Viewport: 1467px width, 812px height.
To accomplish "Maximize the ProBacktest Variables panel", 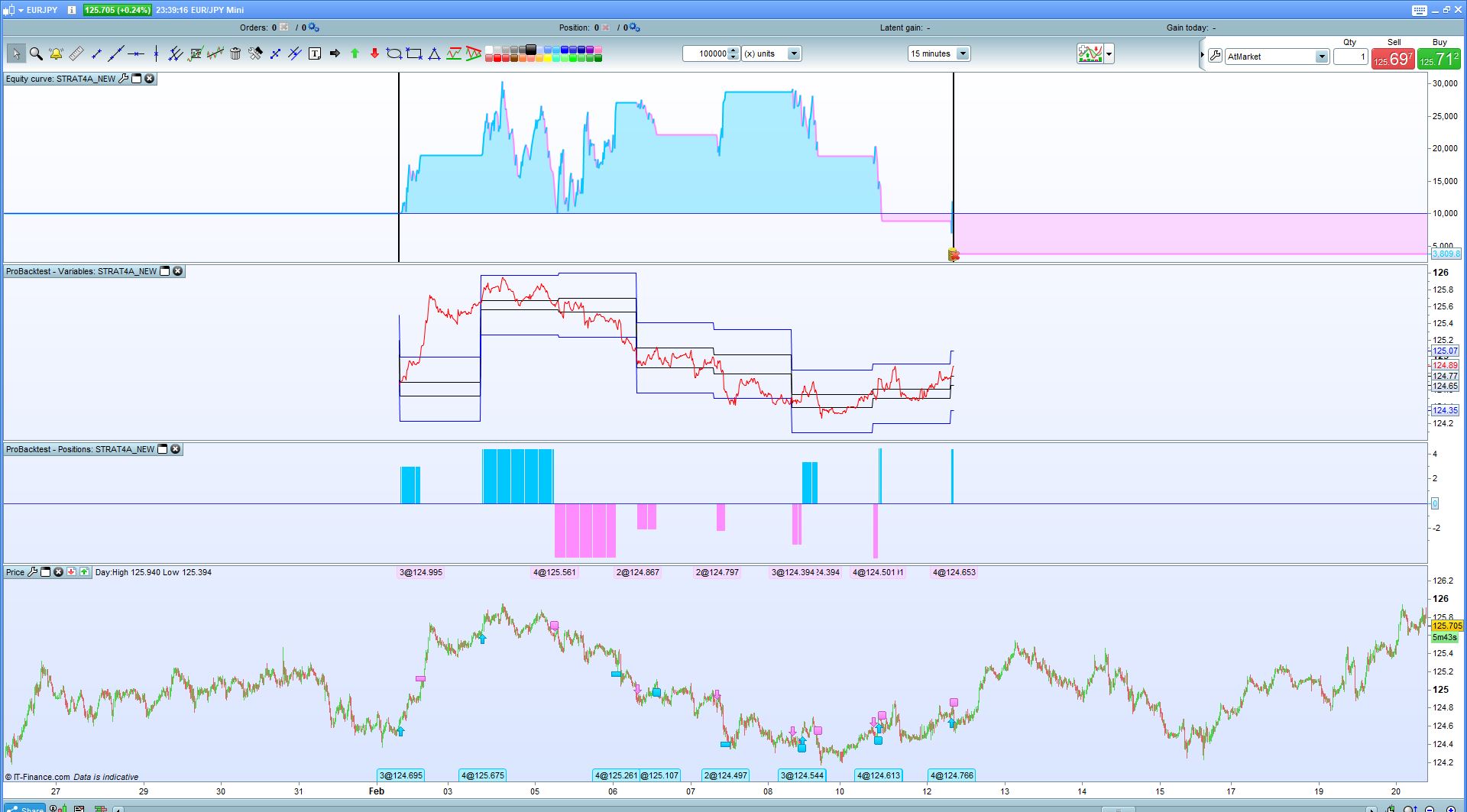I will pos(164,271).
